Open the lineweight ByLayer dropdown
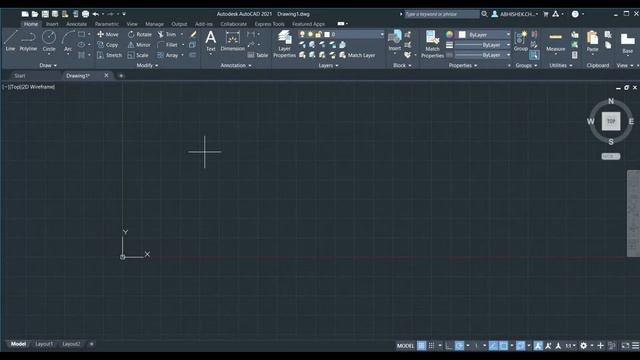This screenshot has height=360, width=640. pos(483,45)
